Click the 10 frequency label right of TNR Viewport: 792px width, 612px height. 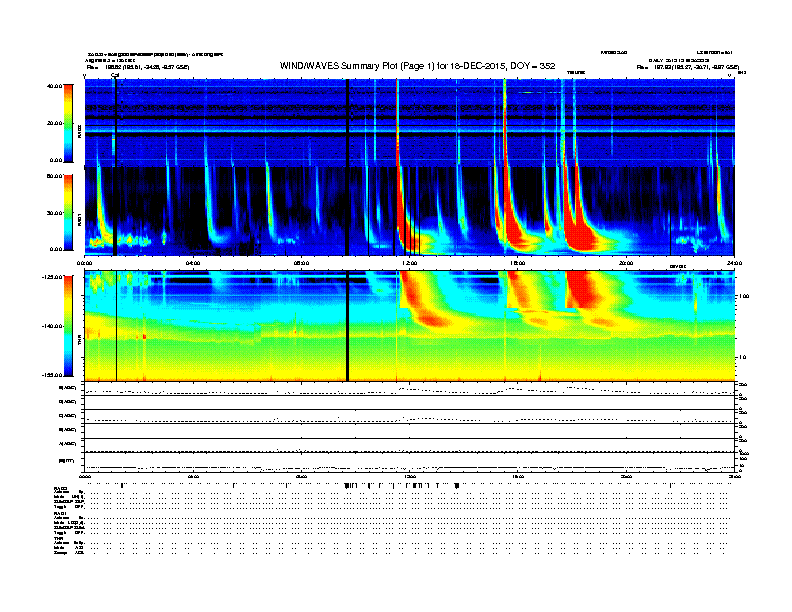(742, 358)
